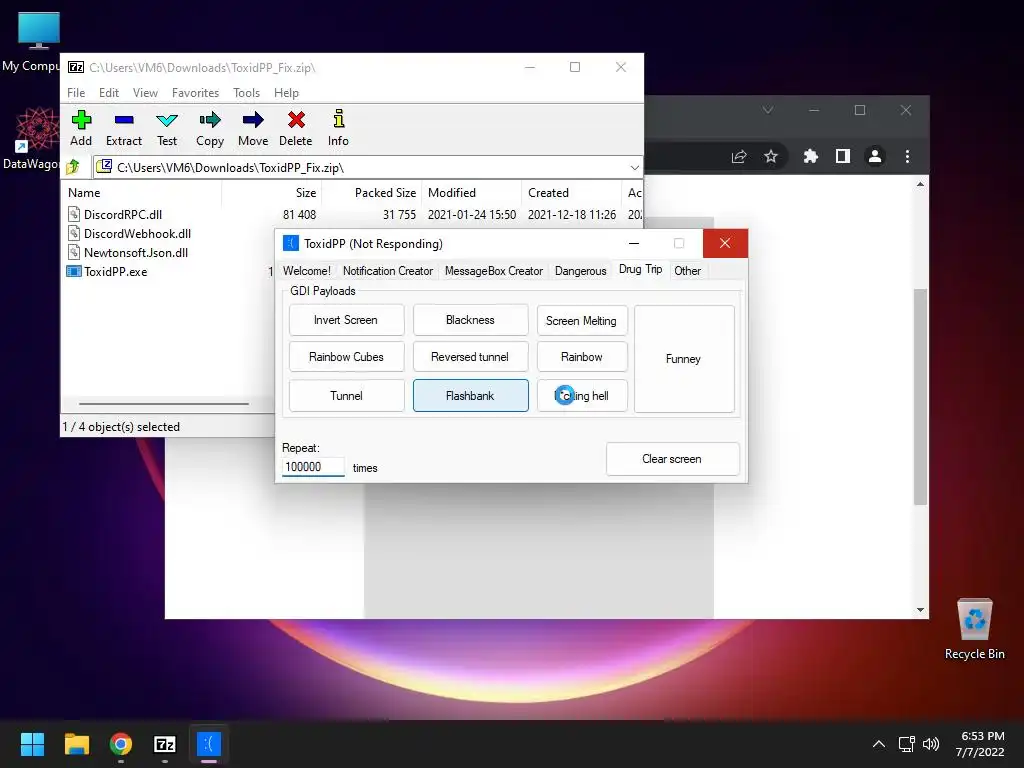
Task: Switch to the Notification Creator tab
Action: pyautogui.click(x=388, y=270)
